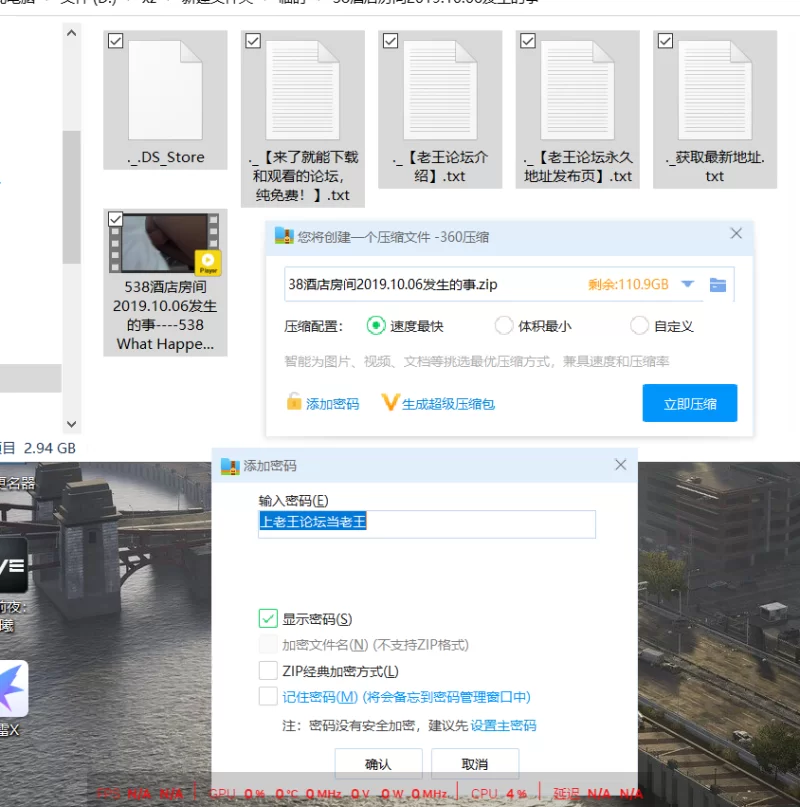Click the CPU 4% overlay reading
The height and width of the screenshot is (807, 800).
pyautogui.click(x=499, y=794)
